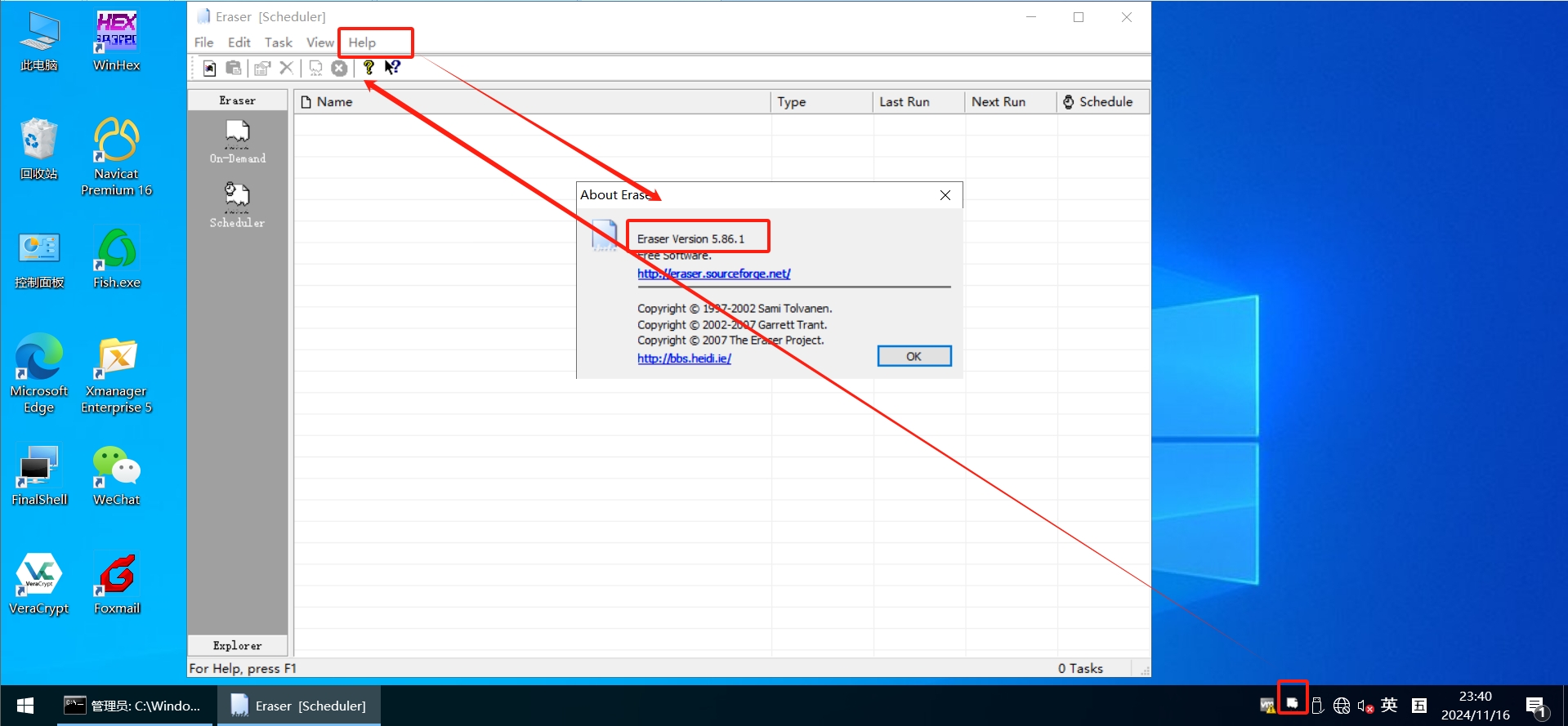Open the Task menu

pyautogui.click(x=279, y=42)
